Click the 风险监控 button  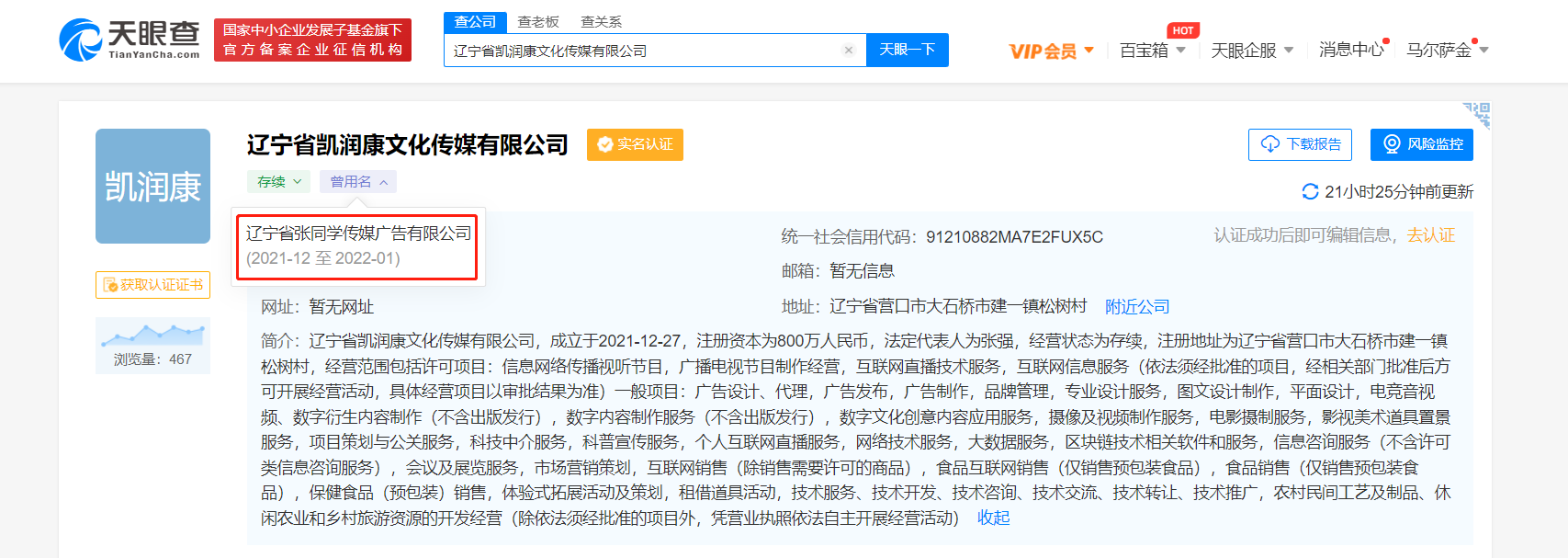click(1422, 144)
